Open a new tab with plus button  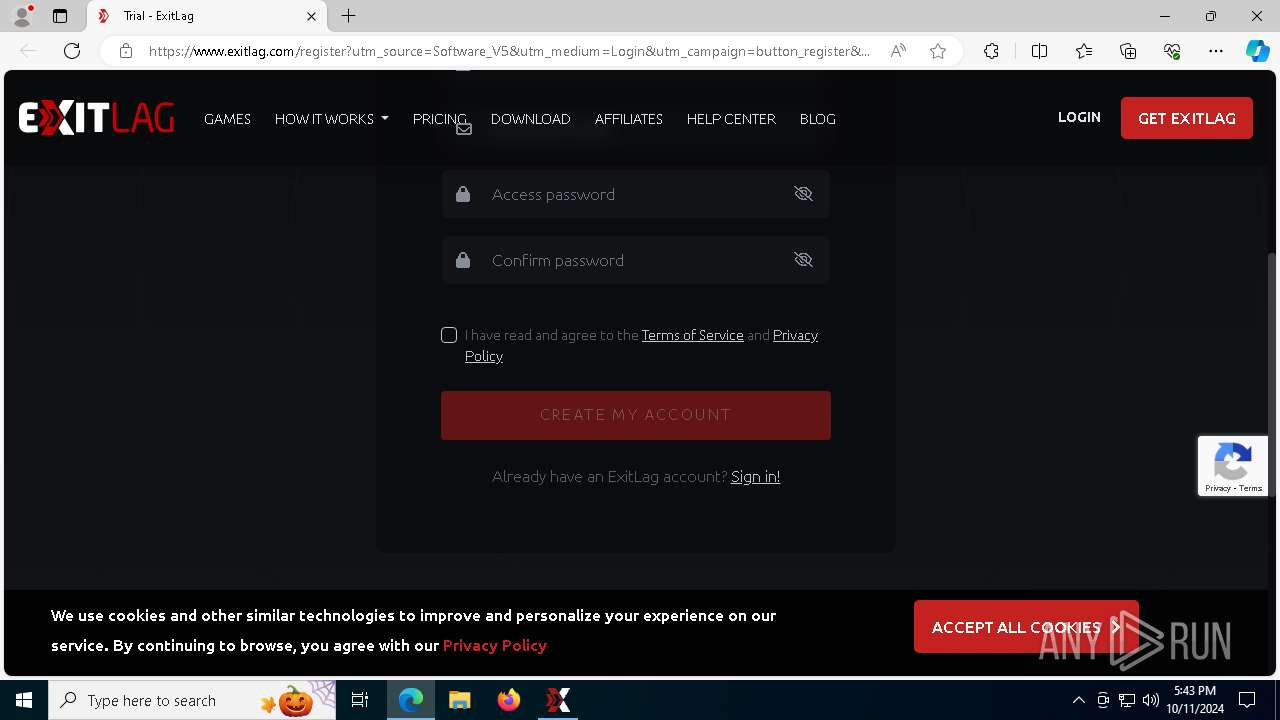(348, 16)
